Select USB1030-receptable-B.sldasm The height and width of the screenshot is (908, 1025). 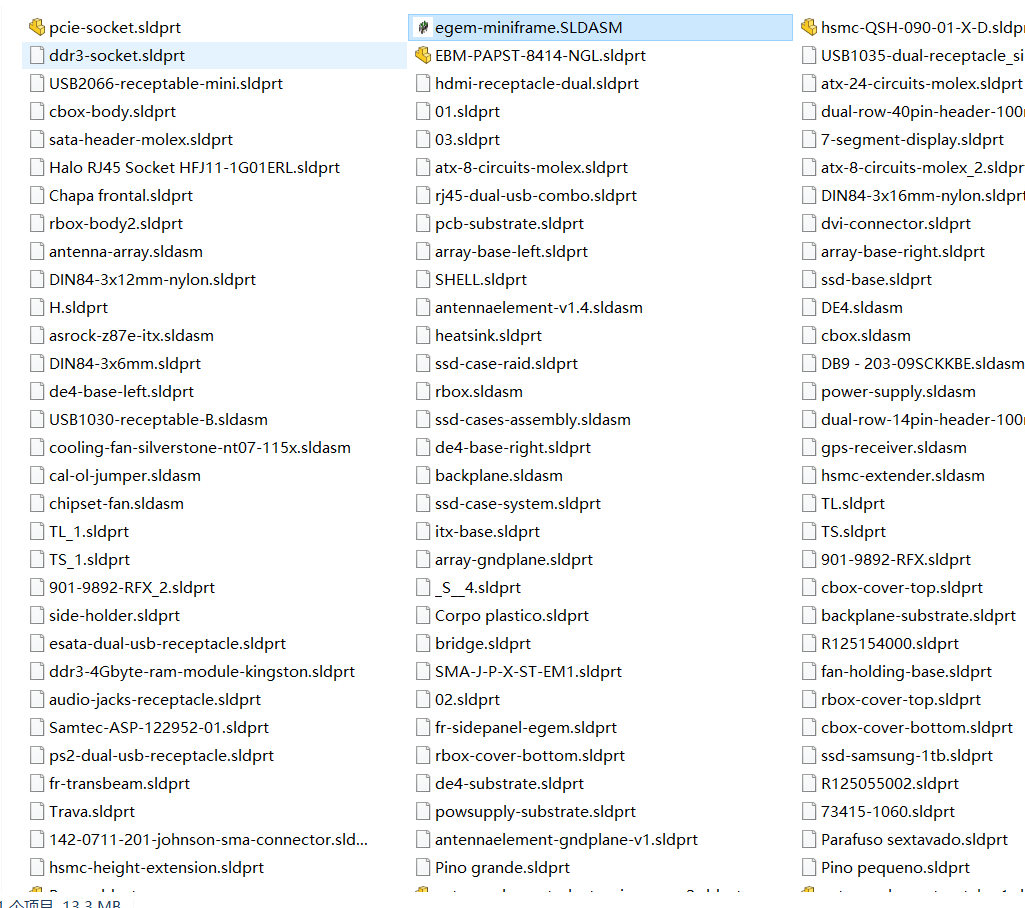click(x=158, y=420)
